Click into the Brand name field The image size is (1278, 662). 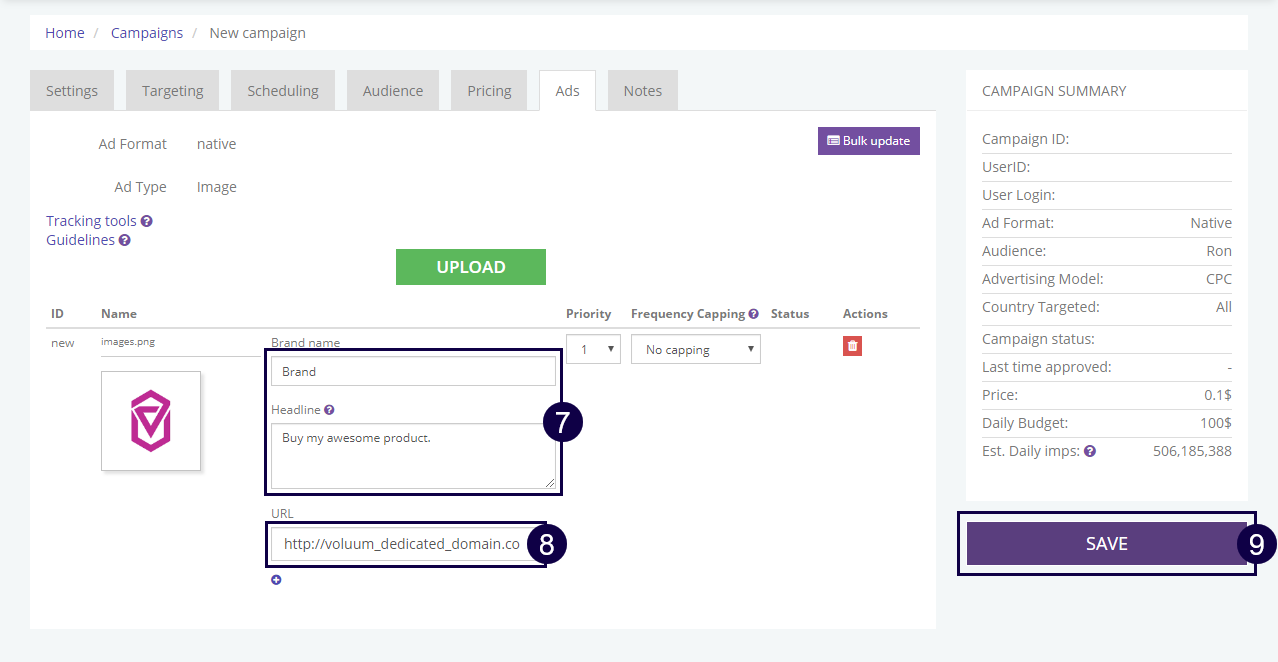pyautogui.click(x=413, y=371)
